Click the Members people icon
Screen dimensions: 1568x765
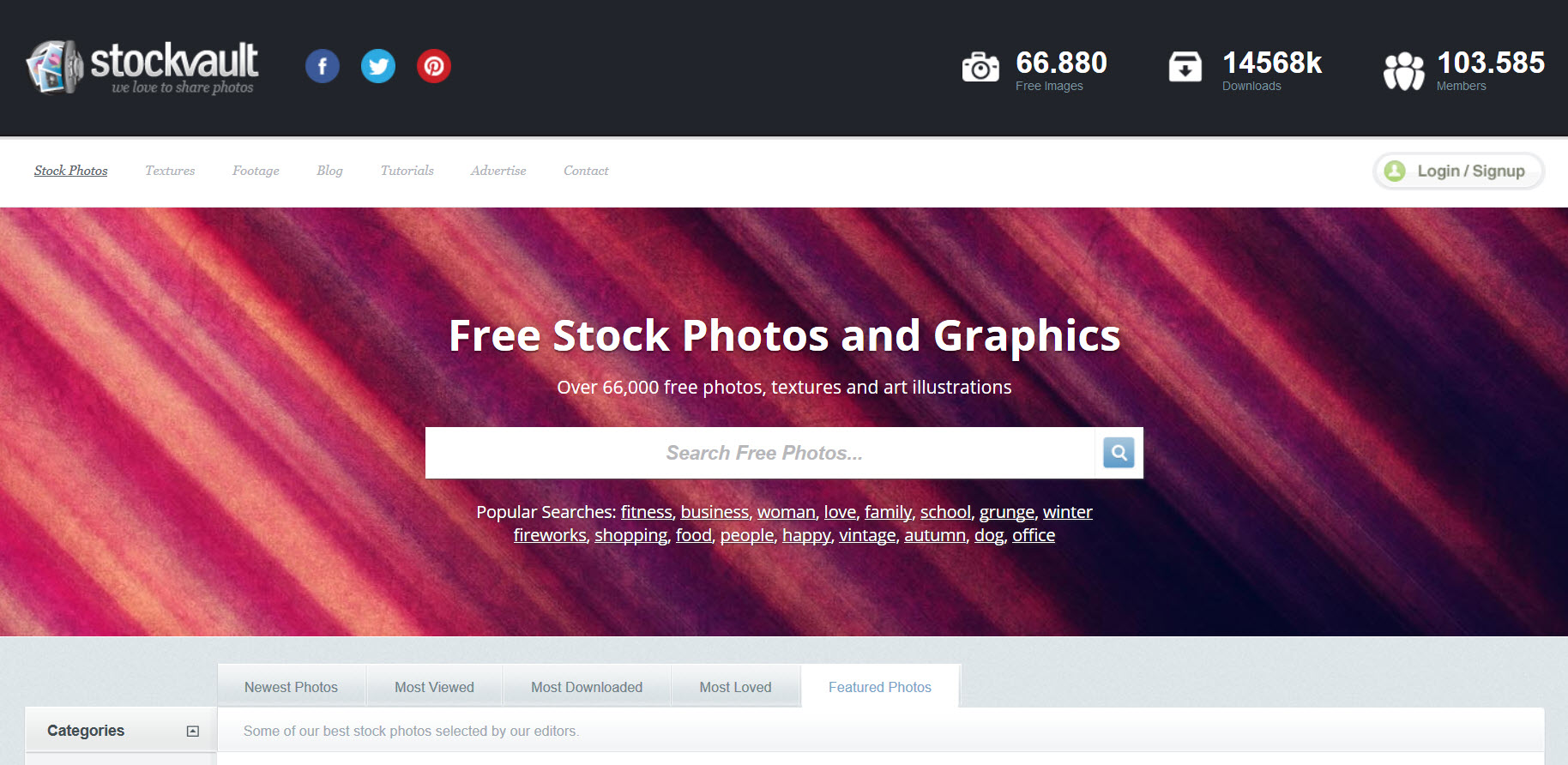pyautogui.click(x=1403, y=70)
